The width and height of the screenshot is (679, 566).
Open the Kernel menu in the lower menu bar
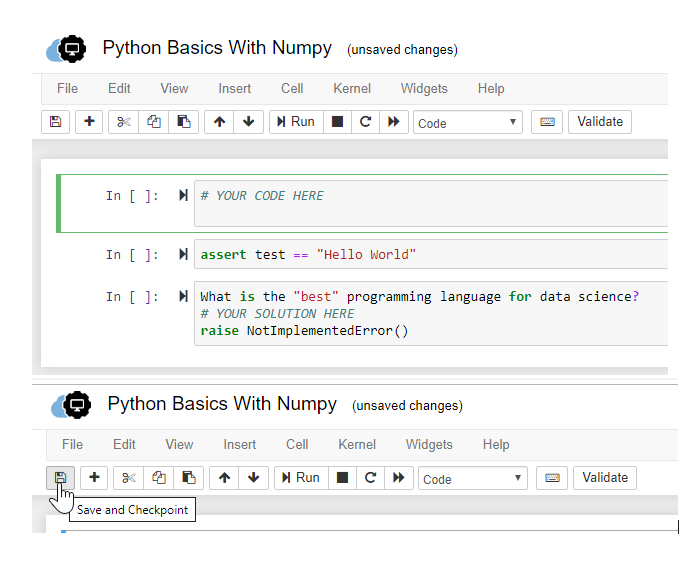357,445
